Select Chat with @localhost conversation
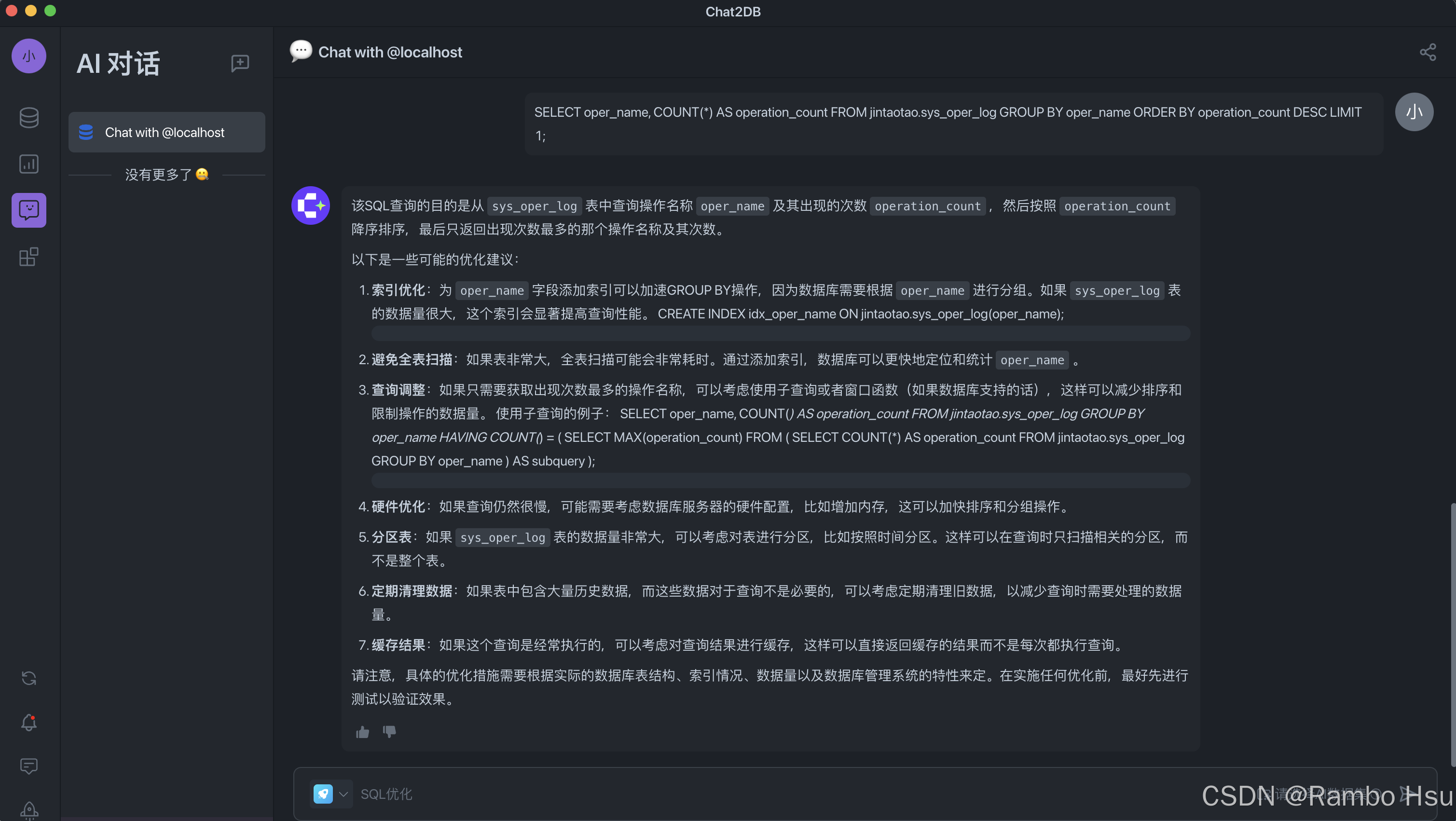This screenshot has width=1456, height=821. click(167, 132)
